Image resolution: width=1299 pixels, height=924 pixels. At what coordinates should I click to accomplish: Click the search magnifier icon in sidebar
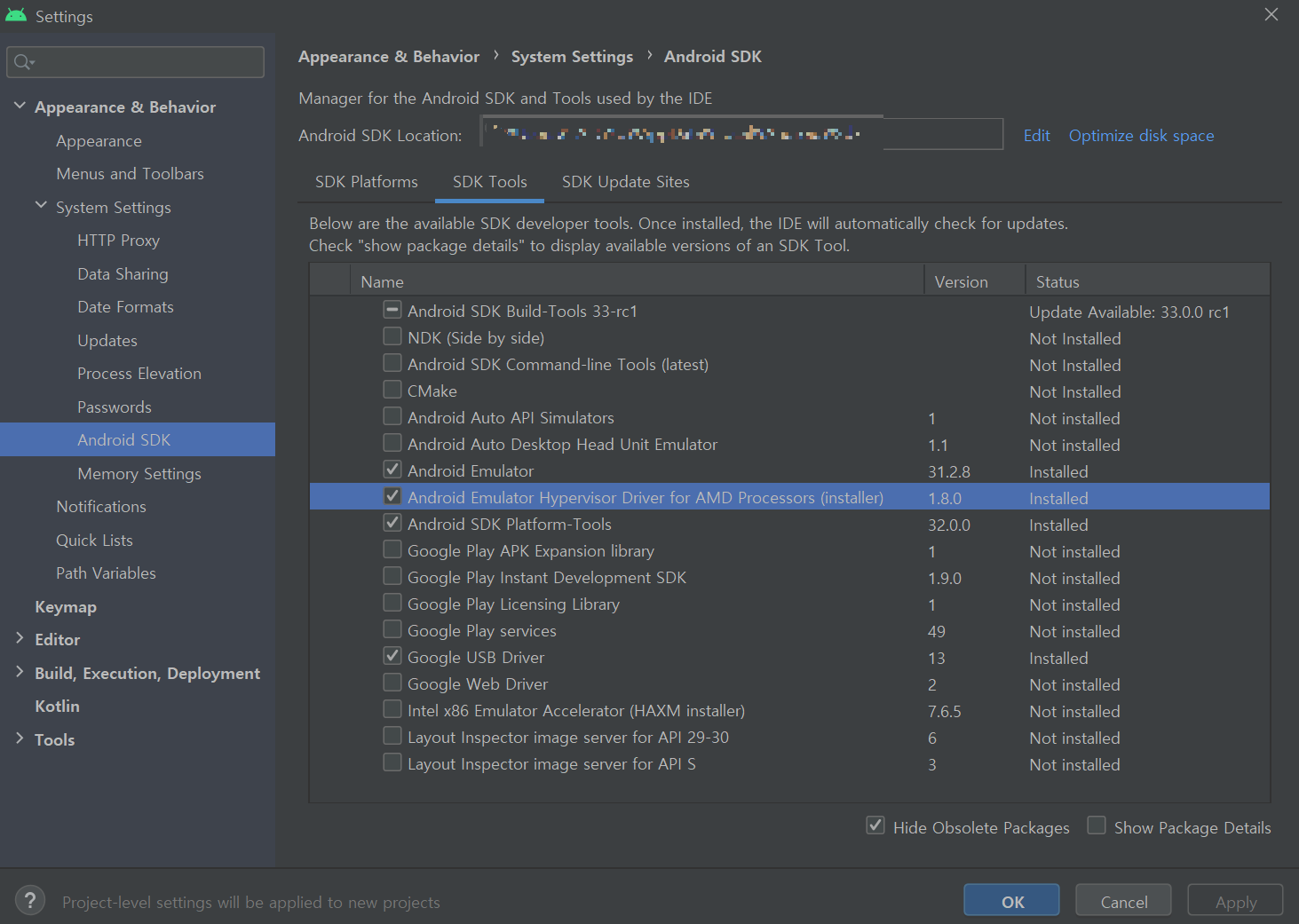pos(23,62)
